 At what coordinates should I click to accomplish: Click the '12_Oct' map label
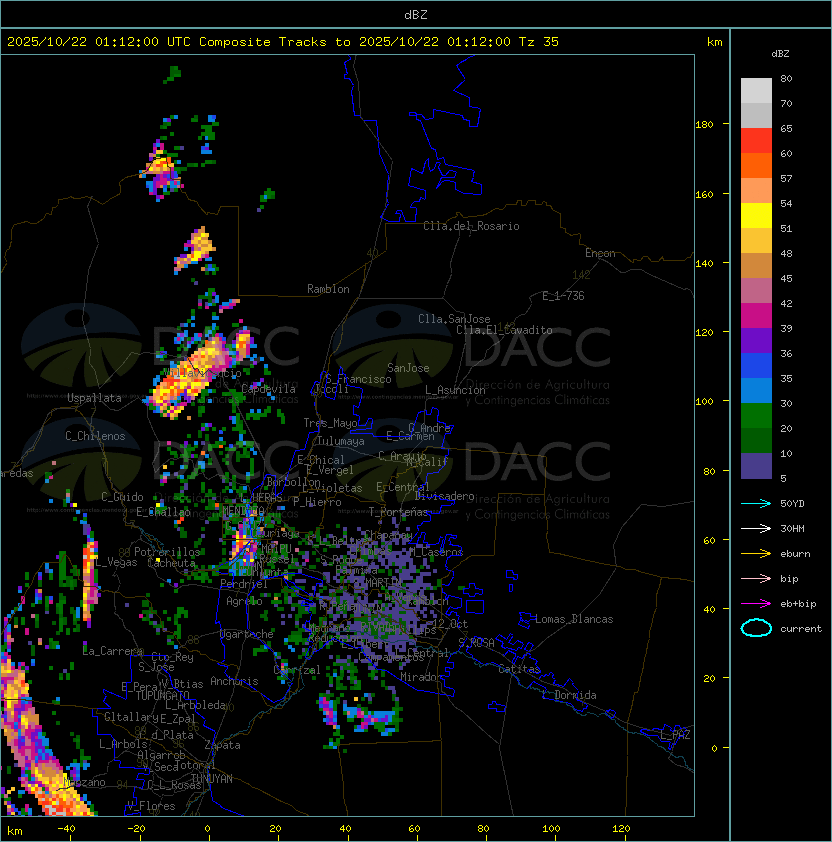(x=450, y=624)
